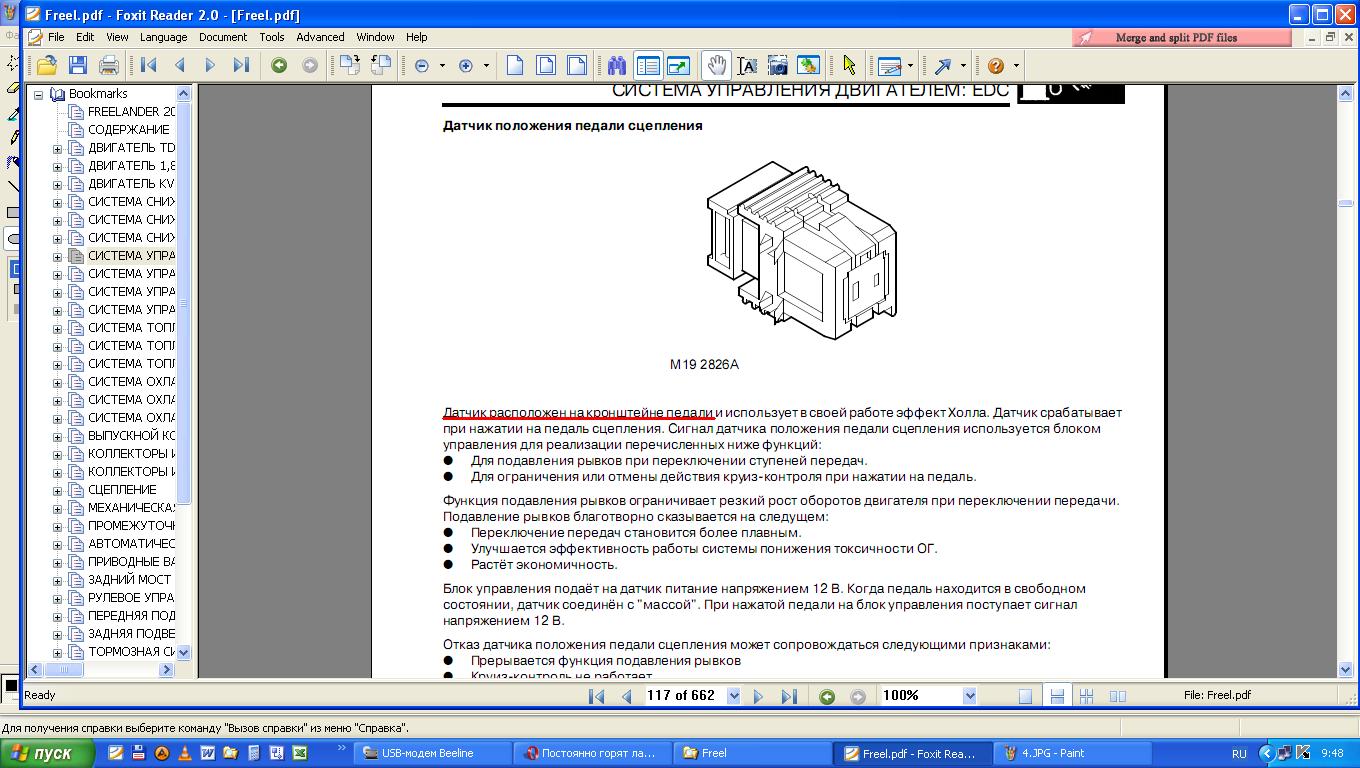Open Help via the question mark icon
The height and width of the screenshot is (768, 1360).
996,66
